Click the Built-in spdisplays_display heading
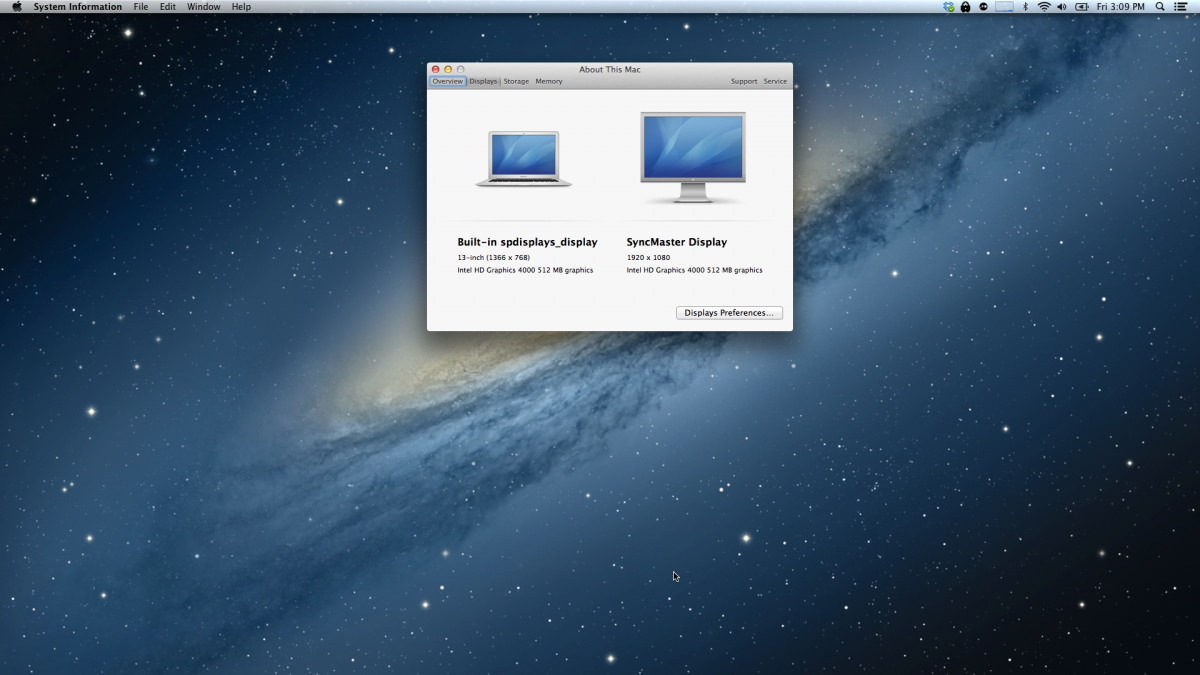Image resolution: width=1200 pixels, height=675 pixels. 527,242
